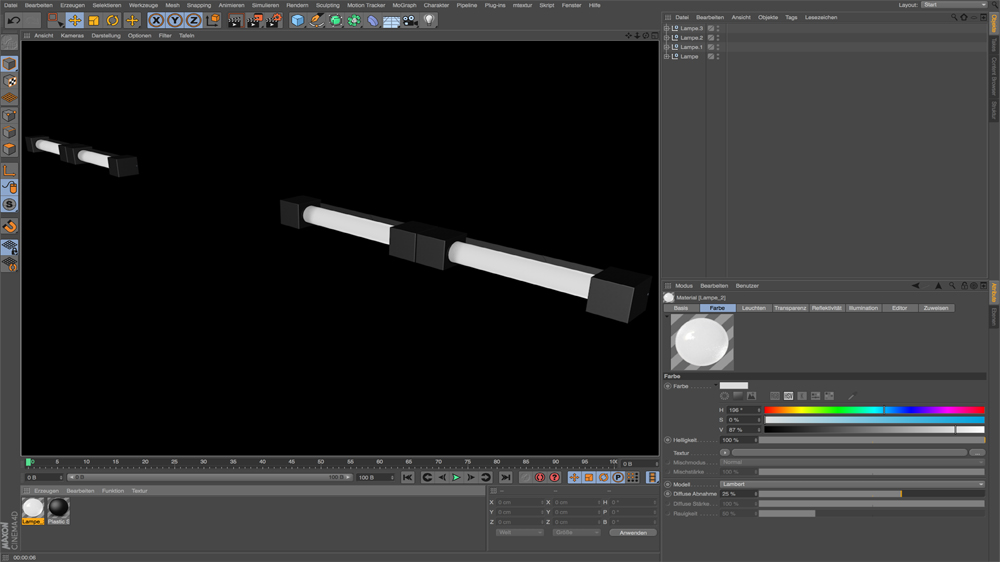Screen dimensions: 1000x562
Task: Select the Rotate tool icon
Action: pyautogui.click(x=112, y=20)
